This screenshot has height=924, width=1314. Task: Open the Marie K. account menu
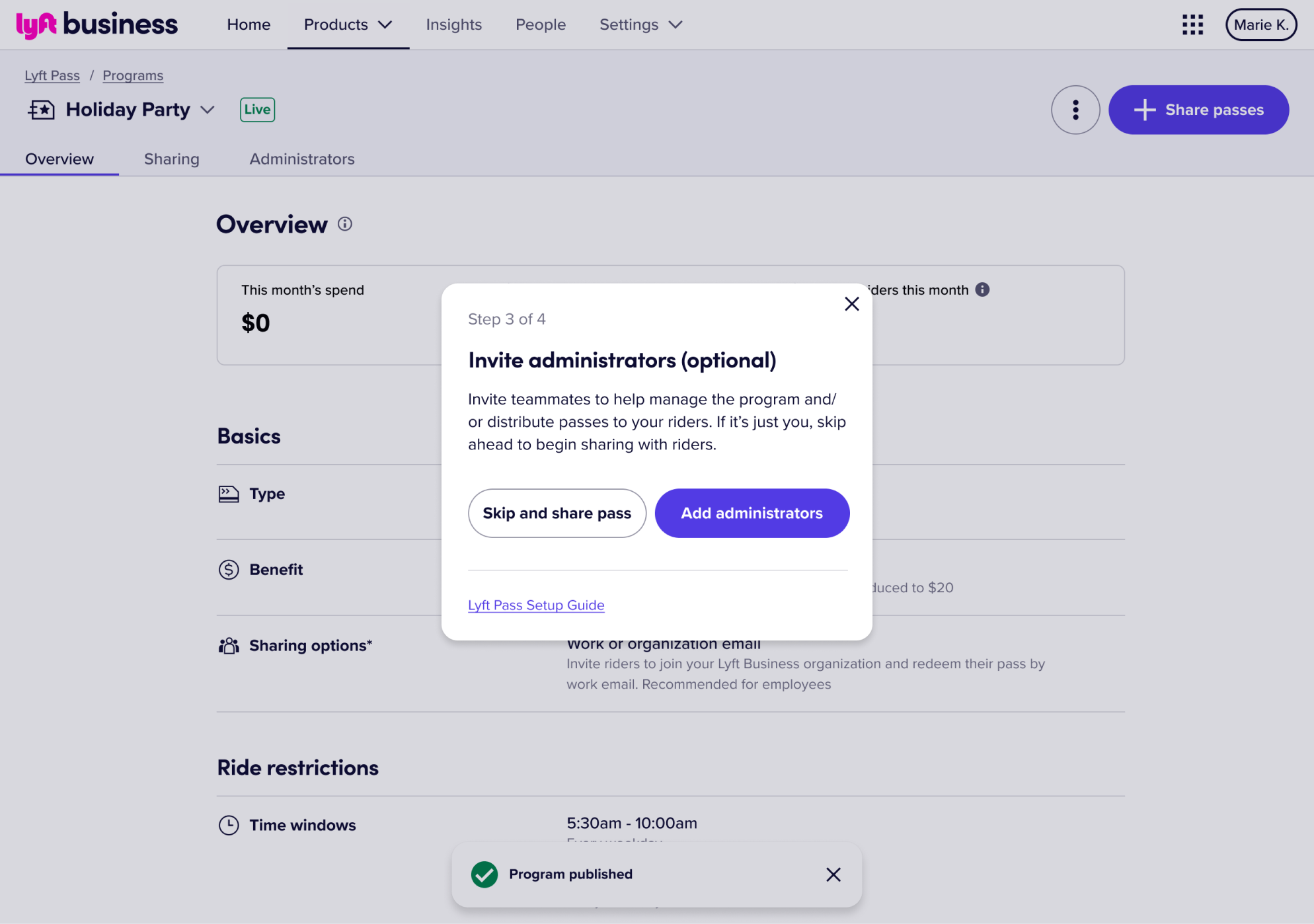(1260, 25)
